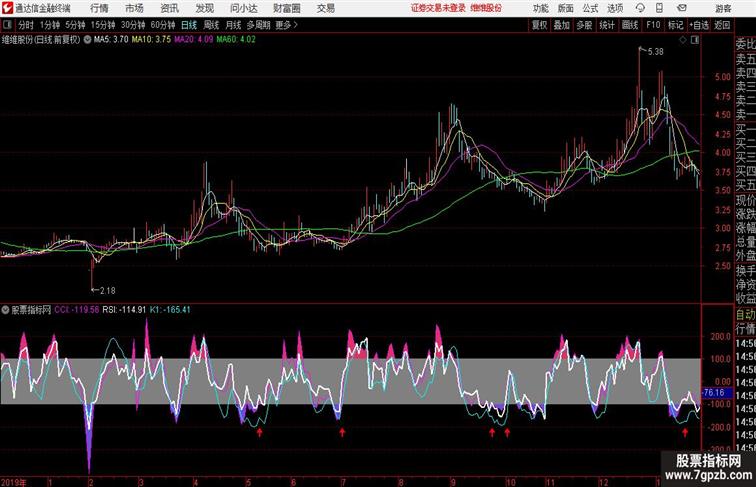Image resolution: width=756 pixels, height=487 pixels.
Task: Switch to 1分钟 period
Action: (50, 25)
